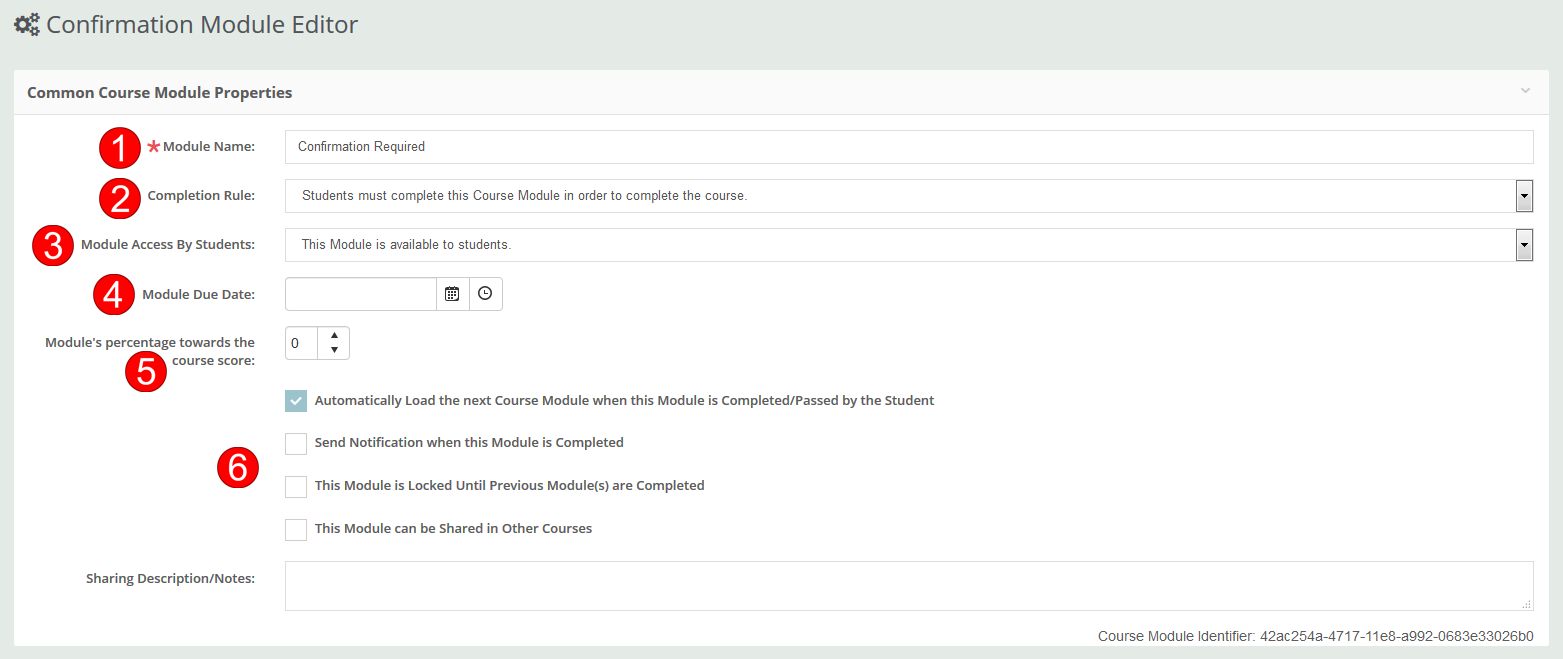Viewport: 1563px width, 659px height.
Task: Collapse the Common Course Module Properties section
Action: coord(1526,91)
